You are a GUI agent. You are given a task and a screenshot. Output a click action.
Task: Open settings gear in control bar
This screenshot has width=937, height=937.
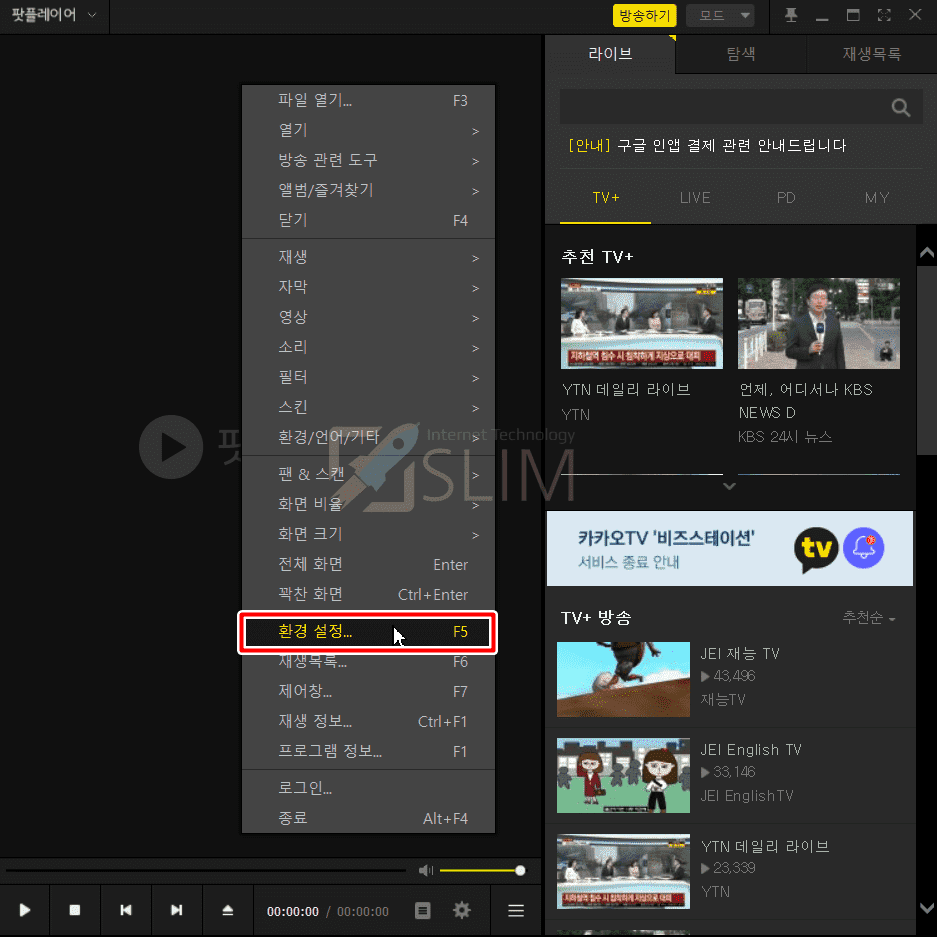click(461, 911)
